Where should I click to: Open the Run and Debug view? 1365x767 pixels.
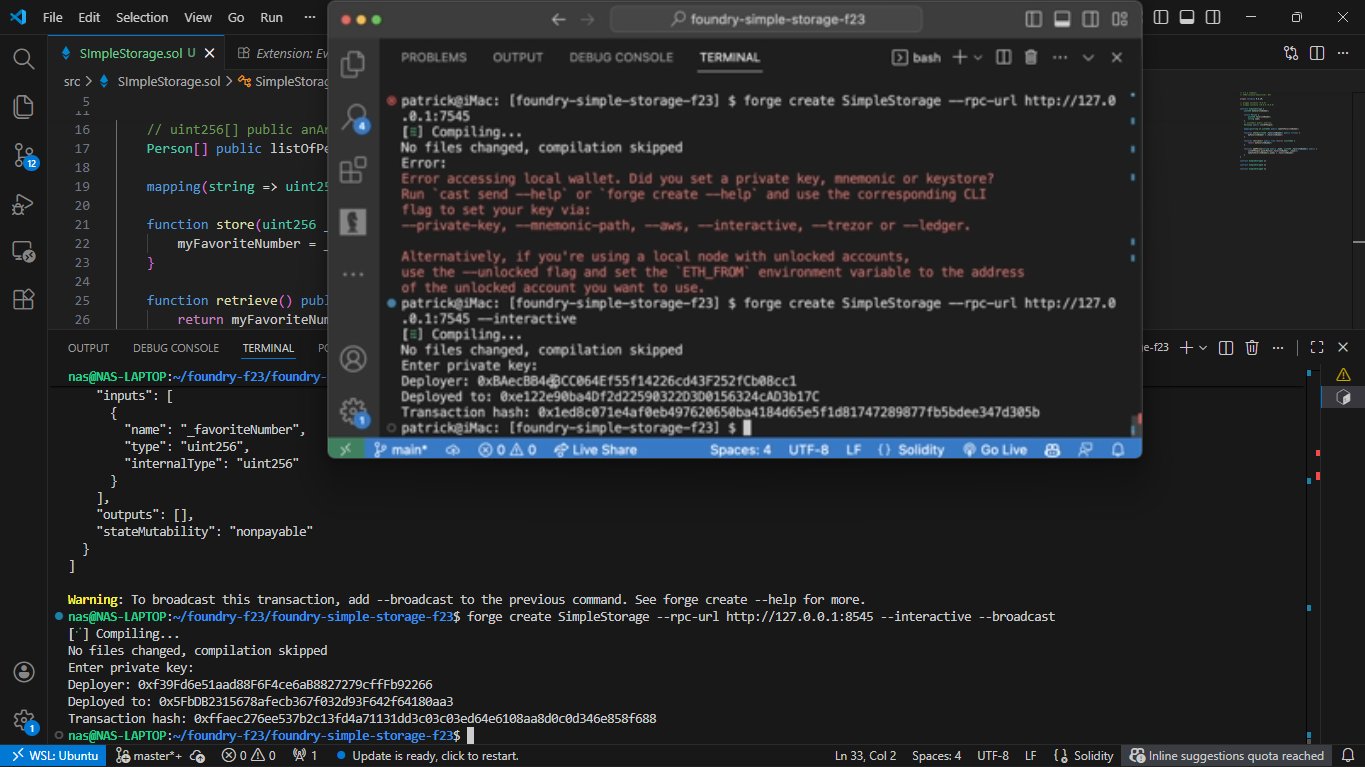pyautogui.click(x=23, y=204)
